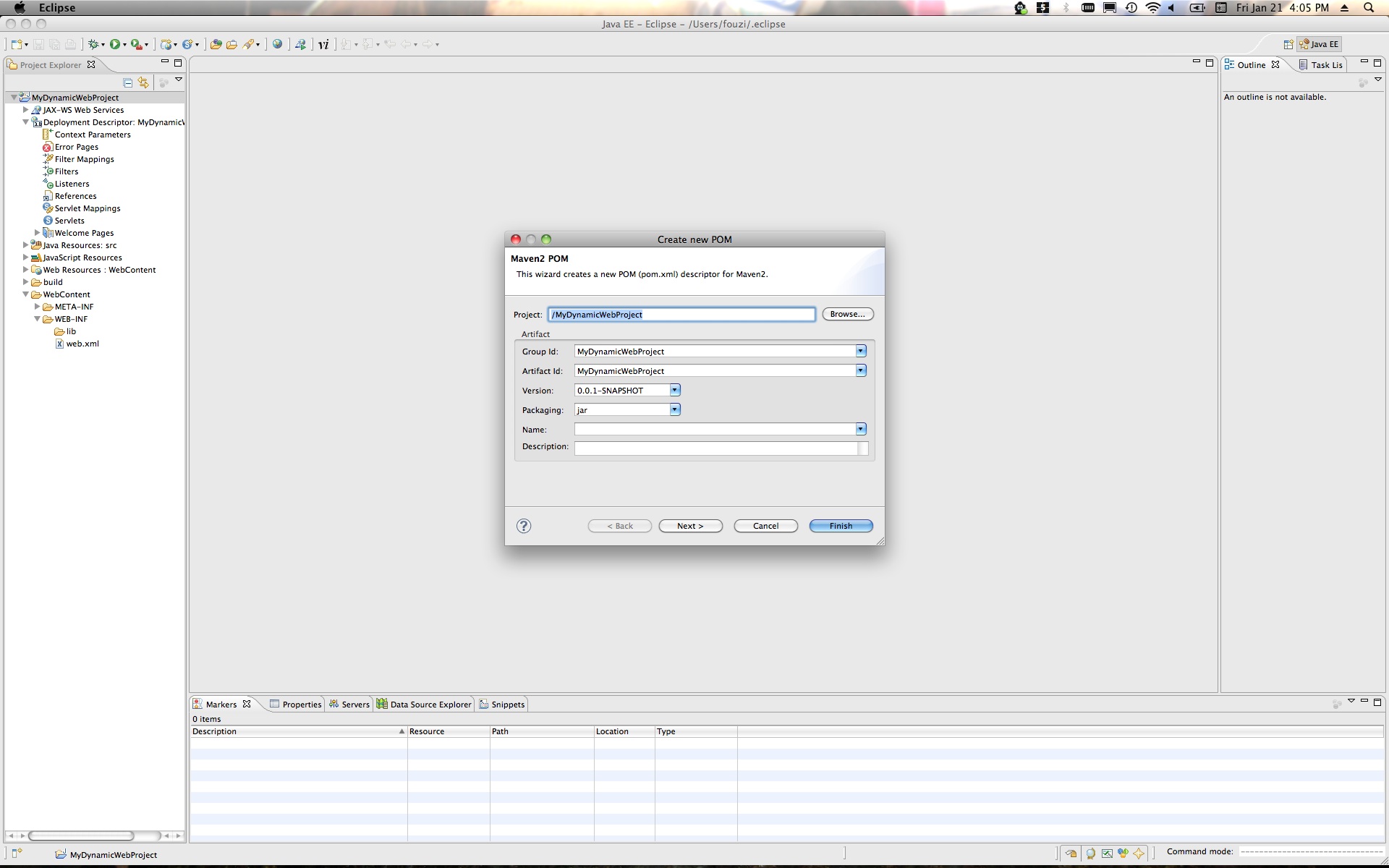
Task: Click the Project path input field
Action: 681,314
